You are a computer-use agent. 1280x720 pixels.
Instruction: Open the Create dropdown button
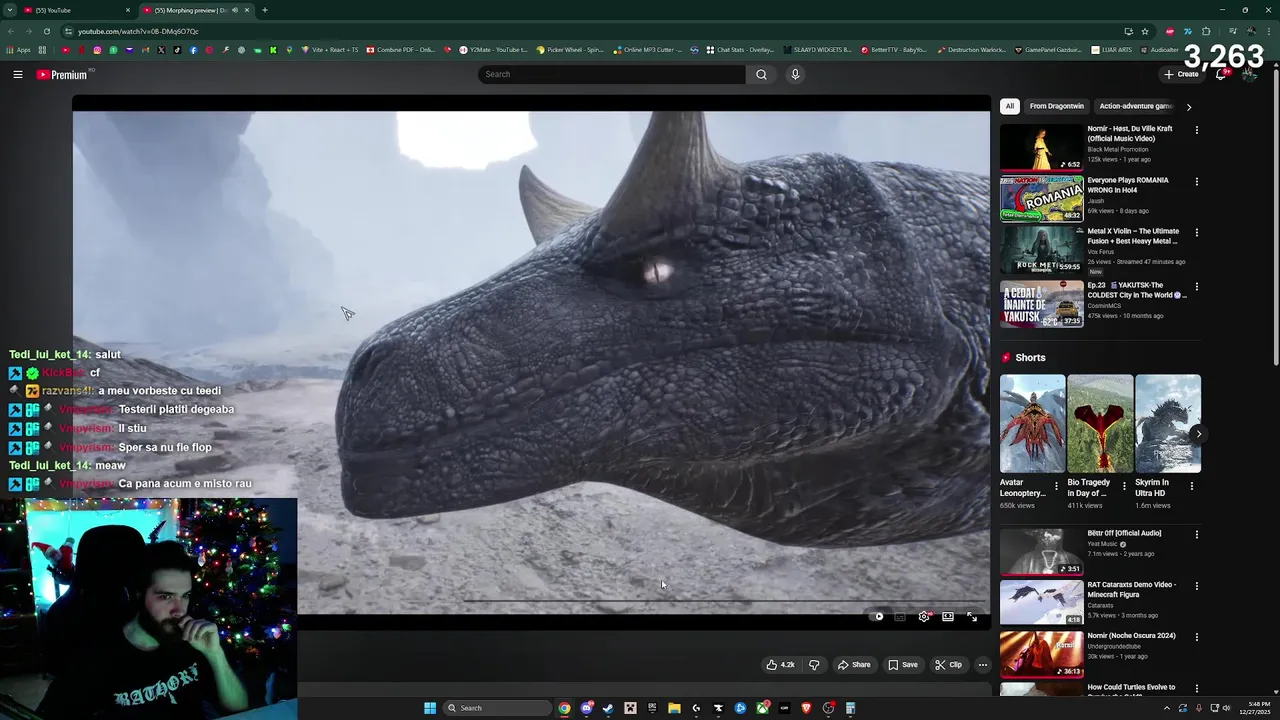tap(1181, 74)
